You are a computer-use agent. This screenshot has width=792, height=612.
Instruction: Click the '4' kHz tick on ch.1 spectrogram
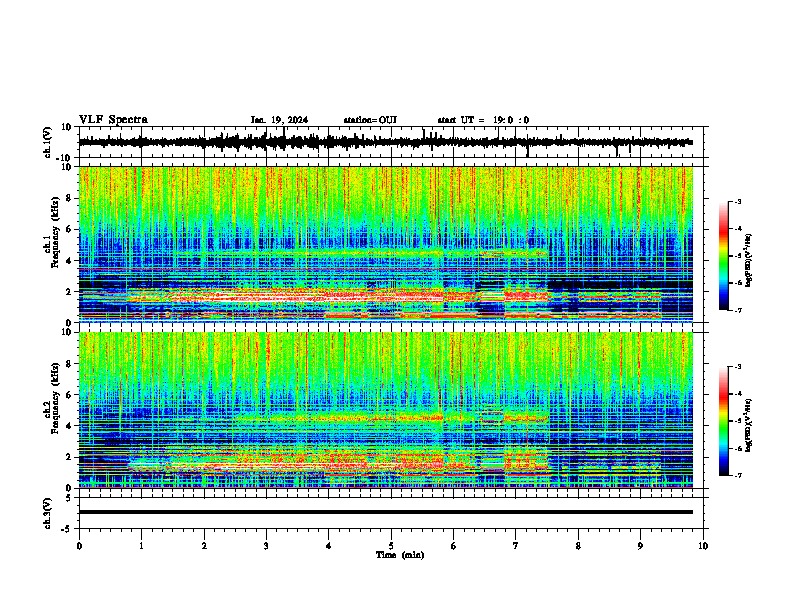click(x=69, y=261)
